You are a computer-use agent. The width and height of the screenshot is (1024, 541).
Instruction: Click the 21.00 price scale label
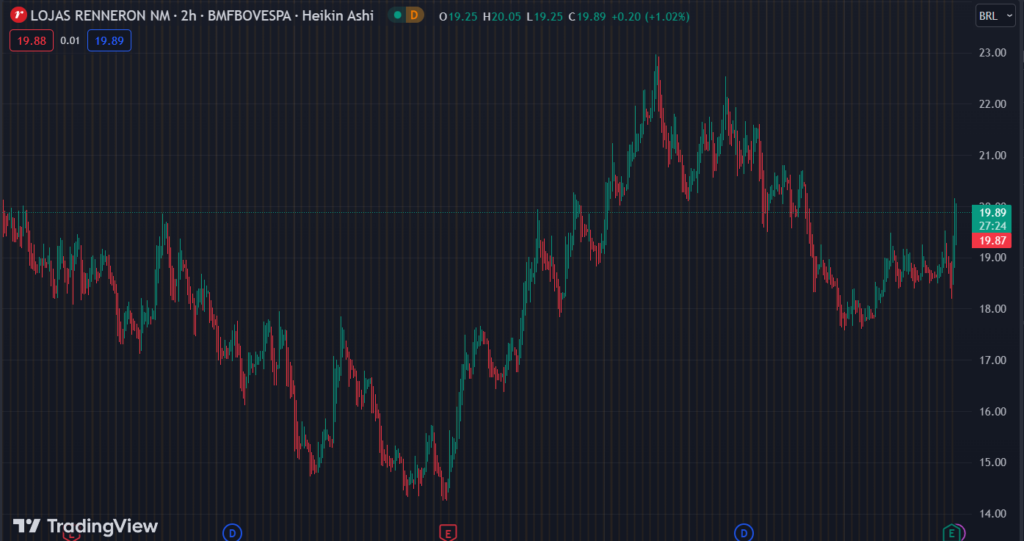991,155
